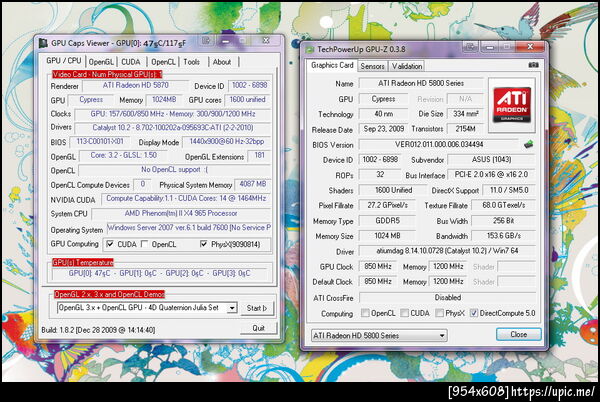The image size is (600, 402).
Task: Click the GPU-Z BIOS Version field
Action: pos(439,144)
